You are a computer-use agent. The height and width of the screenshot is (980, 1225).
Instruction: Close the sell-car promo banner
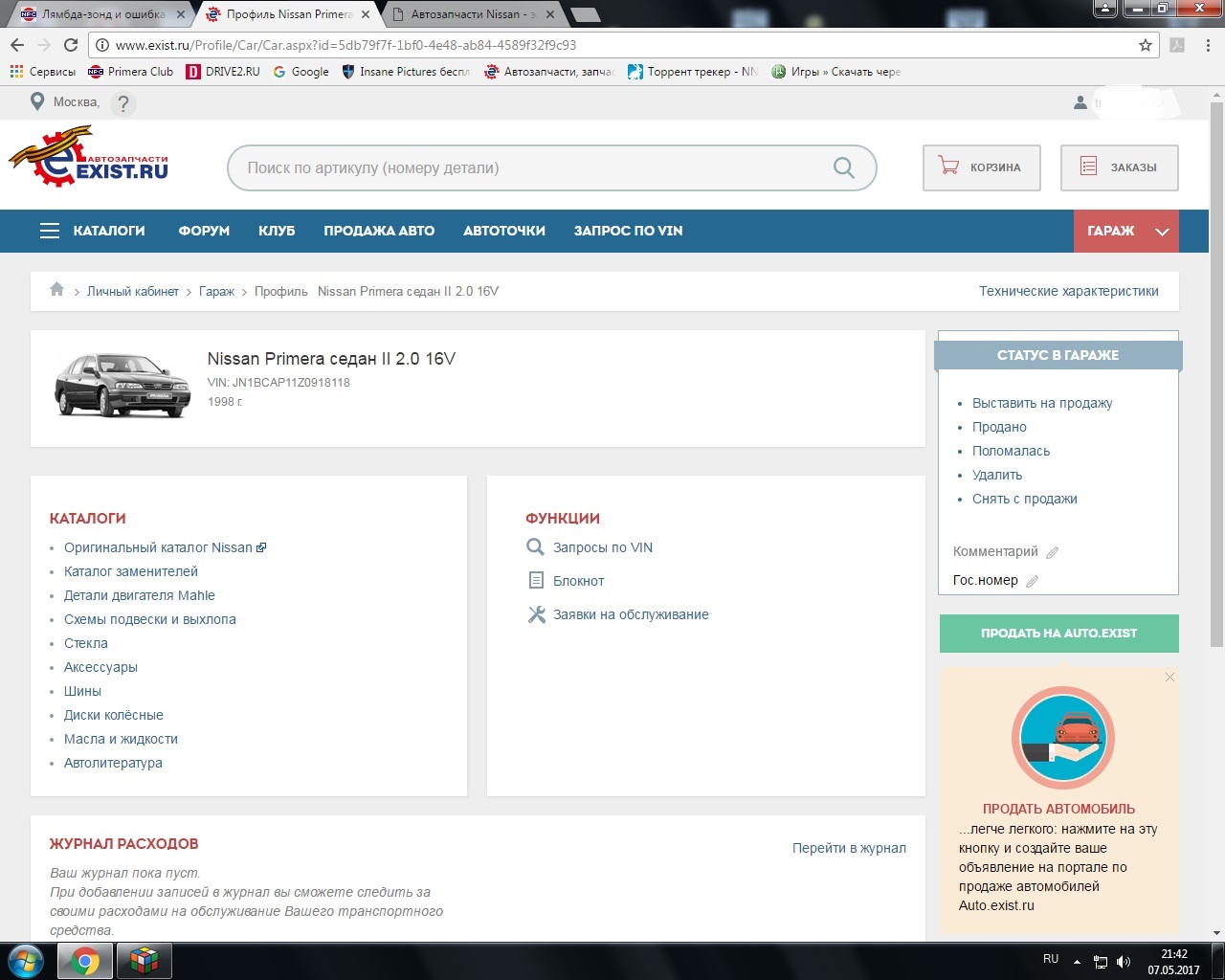[1169, 678]
